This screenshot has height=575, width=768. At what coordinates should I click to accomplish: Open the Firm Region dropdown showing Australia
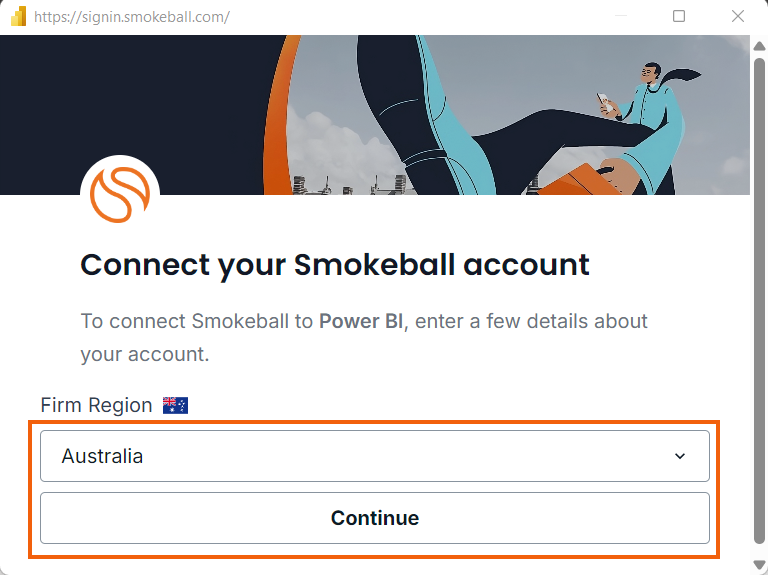(x=374, y=456)
